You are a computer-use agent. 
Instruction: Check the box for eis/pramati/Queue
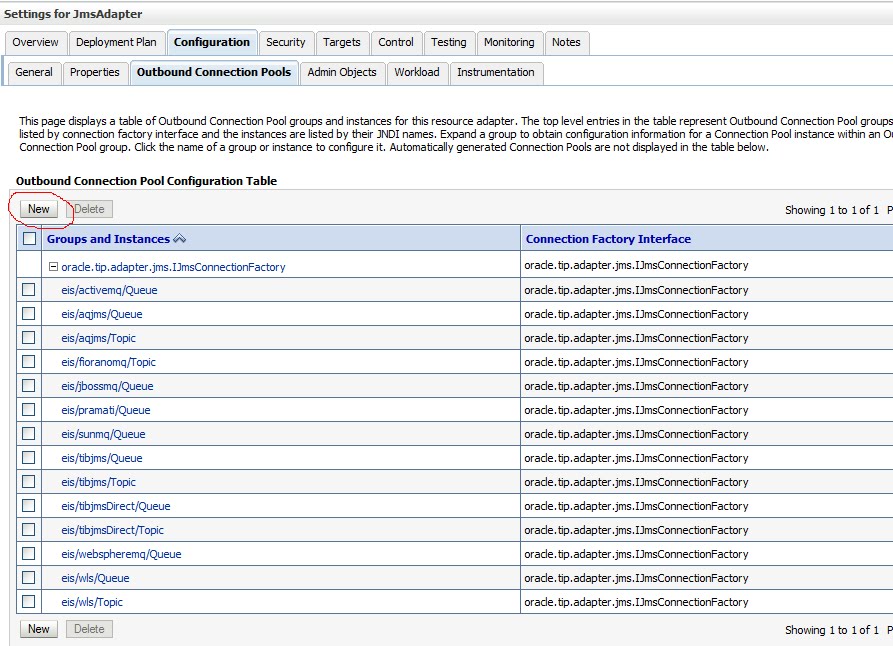[28, 409]
